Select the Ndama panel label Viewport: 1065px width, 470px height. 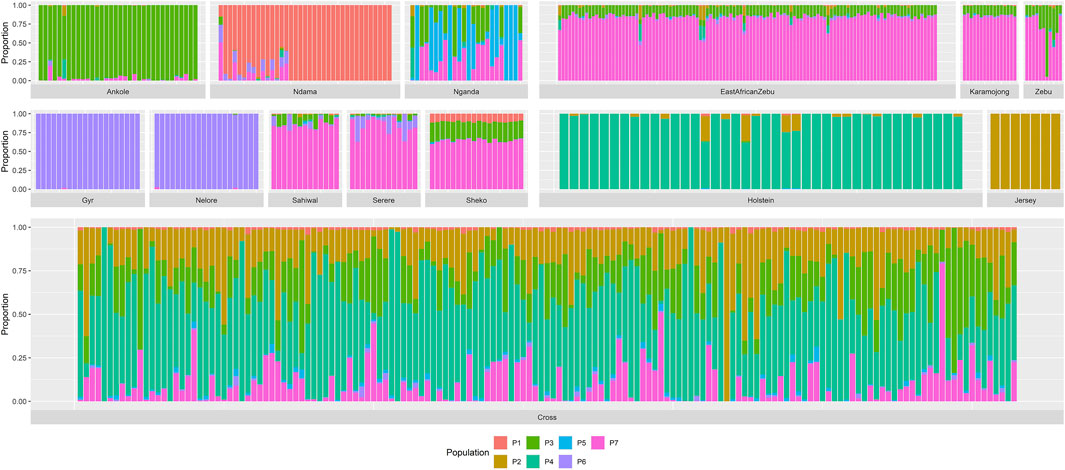click(305, 92)
